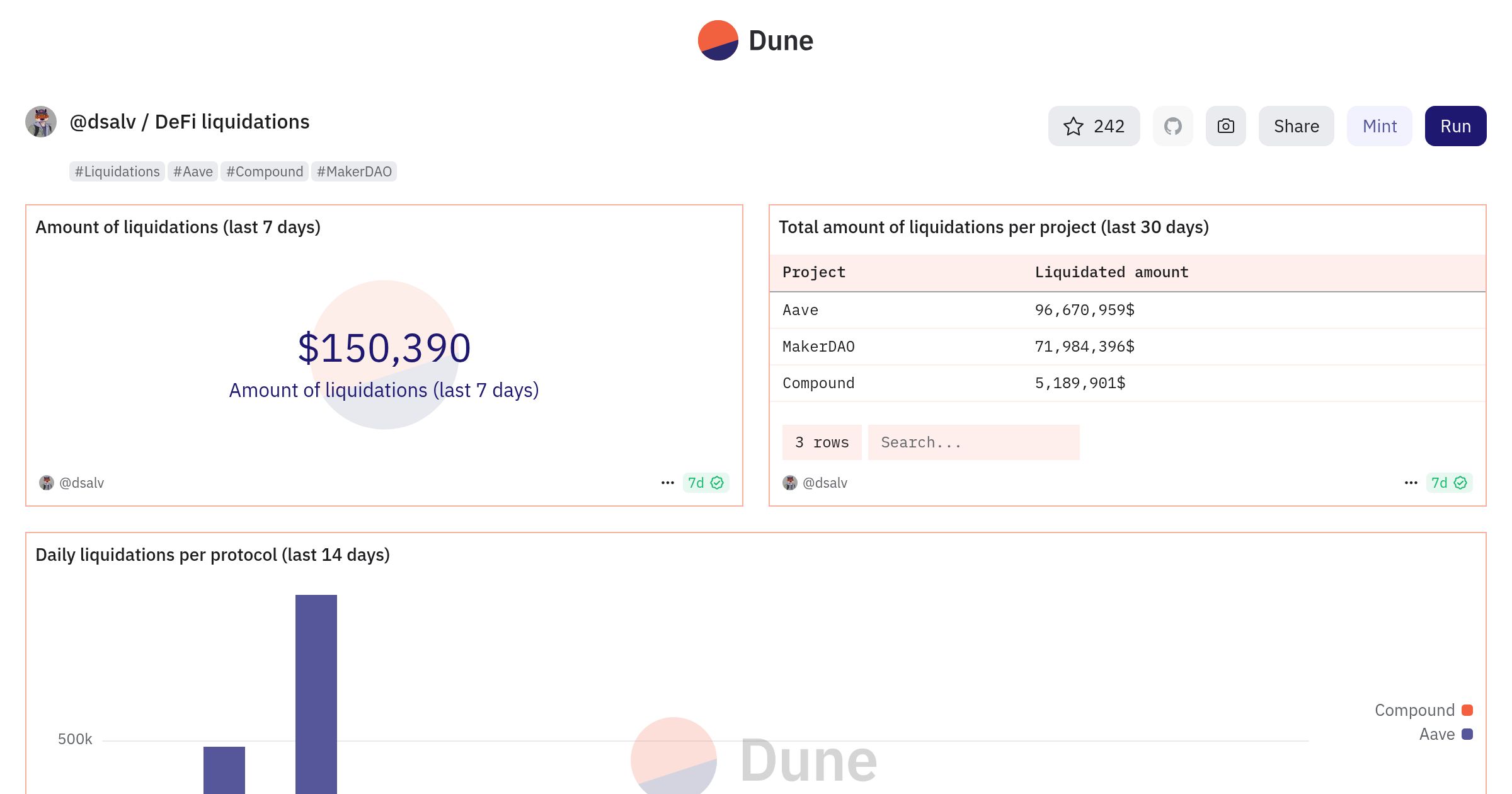Open the dashboard title DeFi liquidations
The width and height of the screenshot is (1512, 794).
(232, 122)
